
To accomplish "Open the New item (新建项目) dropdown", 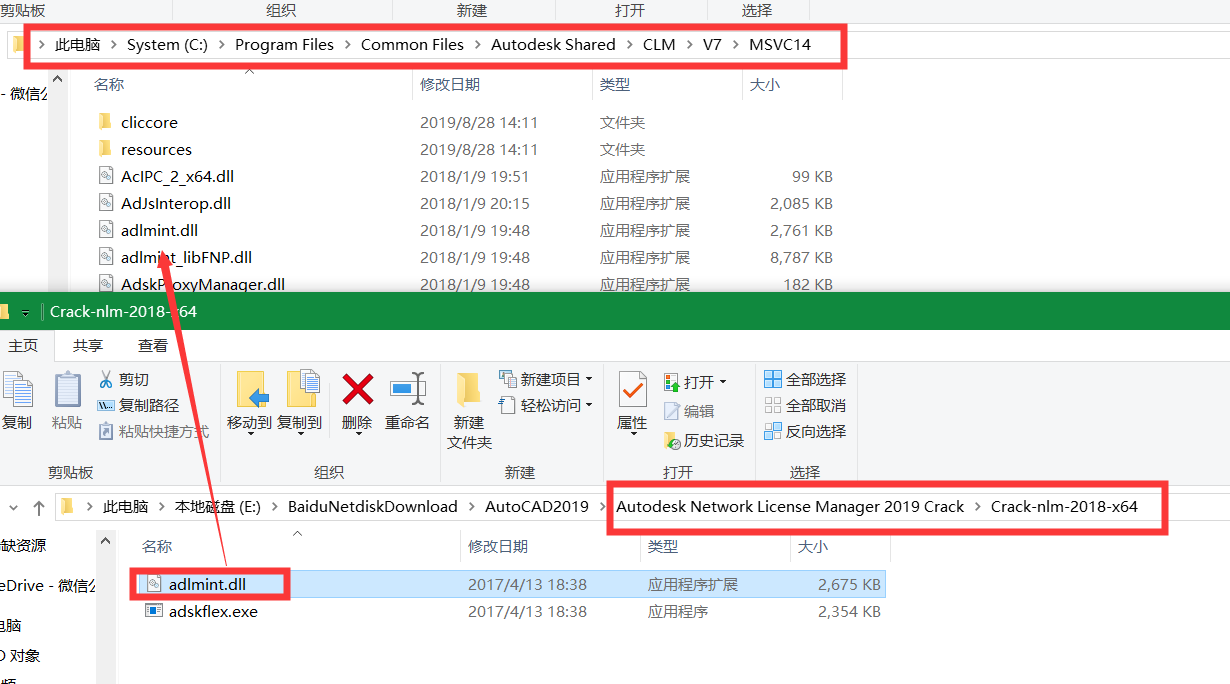I will click(x=546, y=379).
